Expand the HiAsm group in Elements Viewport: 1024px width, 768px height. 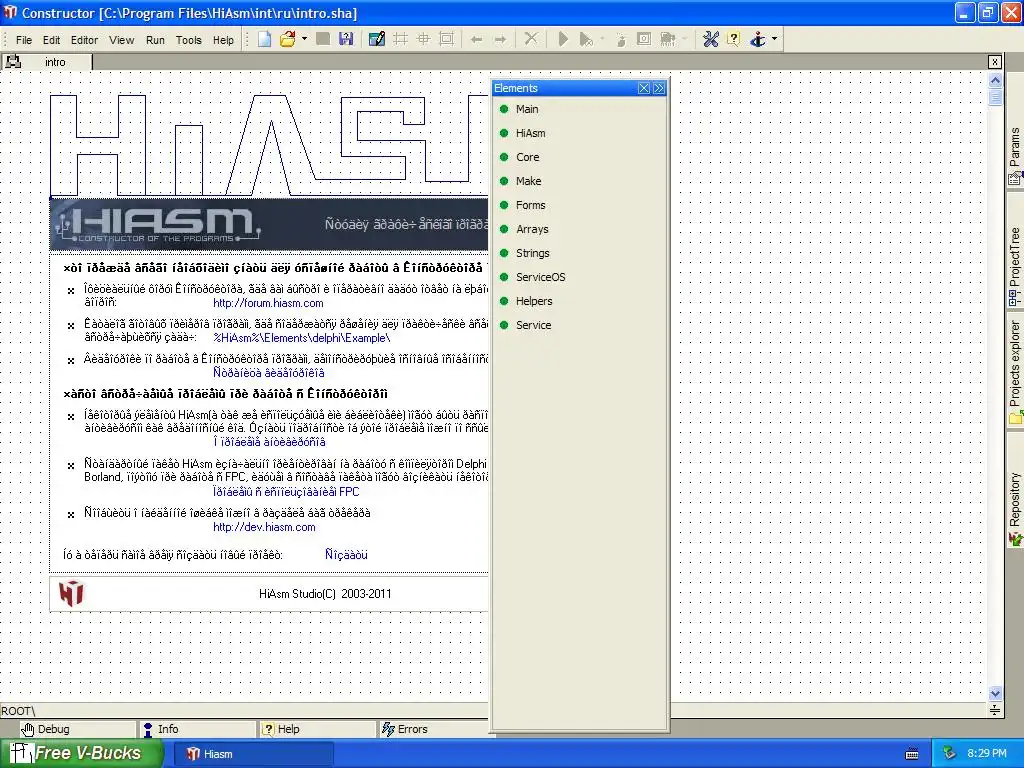(530, 133)
